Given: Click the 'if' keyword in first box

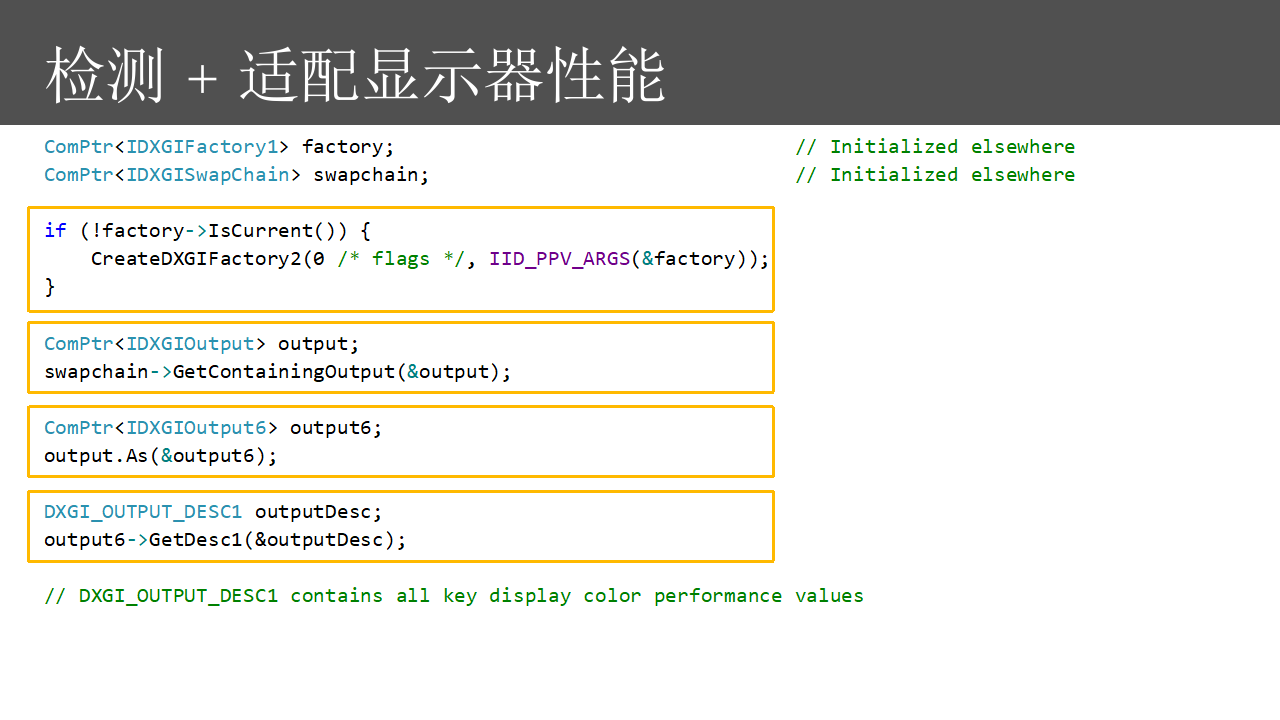Looking at the screenshot, I should point(55,231).
